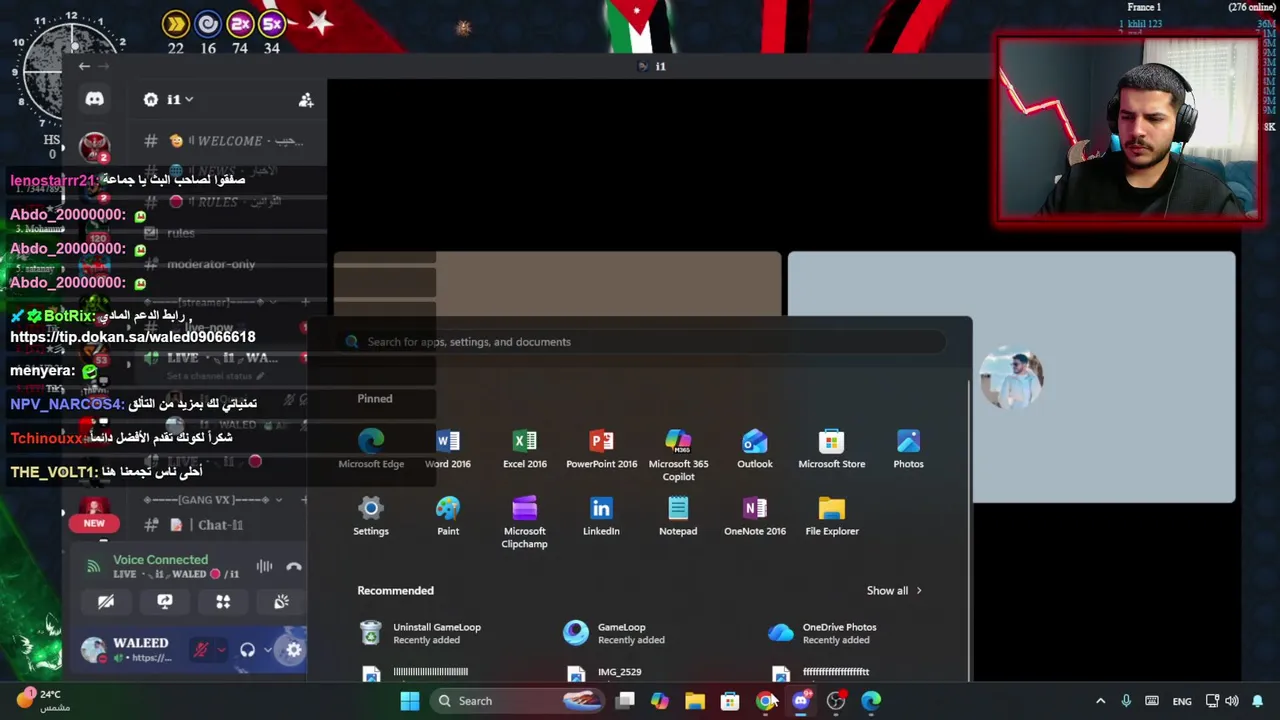Open Microsoft Edge from pinned apps
Image resolution: width=1280 pixels, height=720 pixels.
(x=371, y=449)
